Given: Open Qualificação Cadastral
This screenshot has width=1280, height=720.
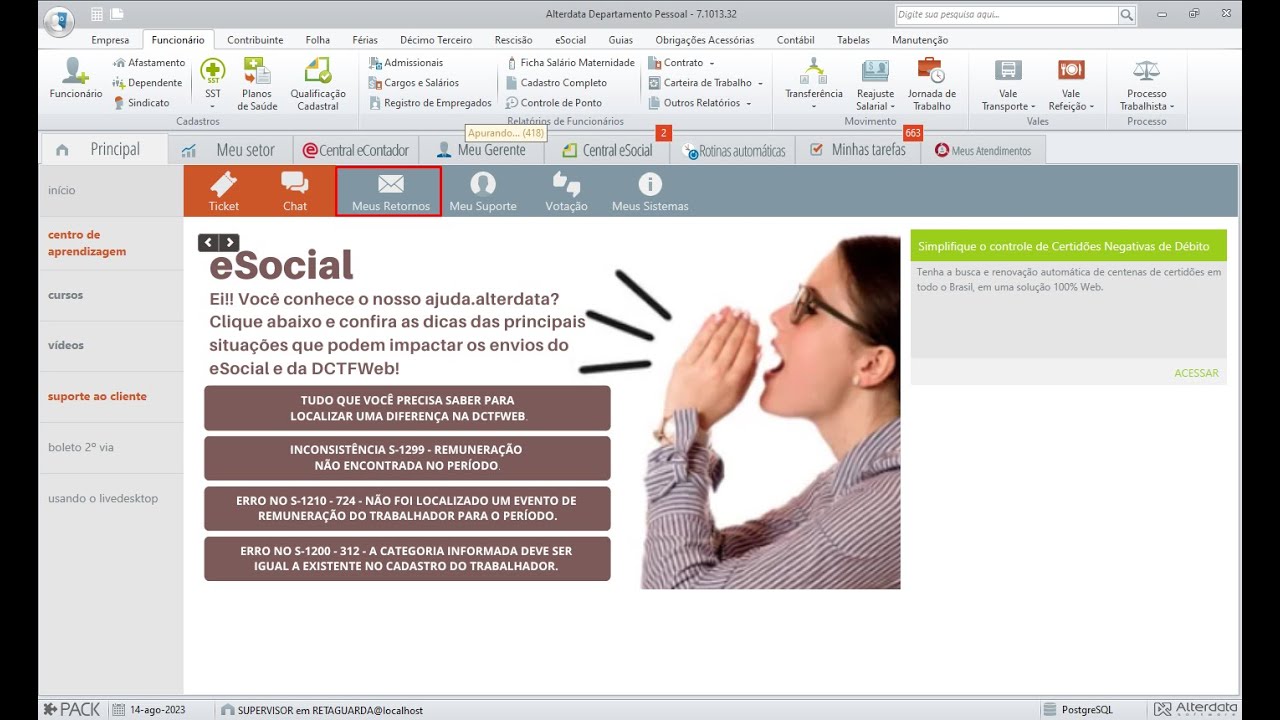Looking at the screenshot, I should point(318,84).
